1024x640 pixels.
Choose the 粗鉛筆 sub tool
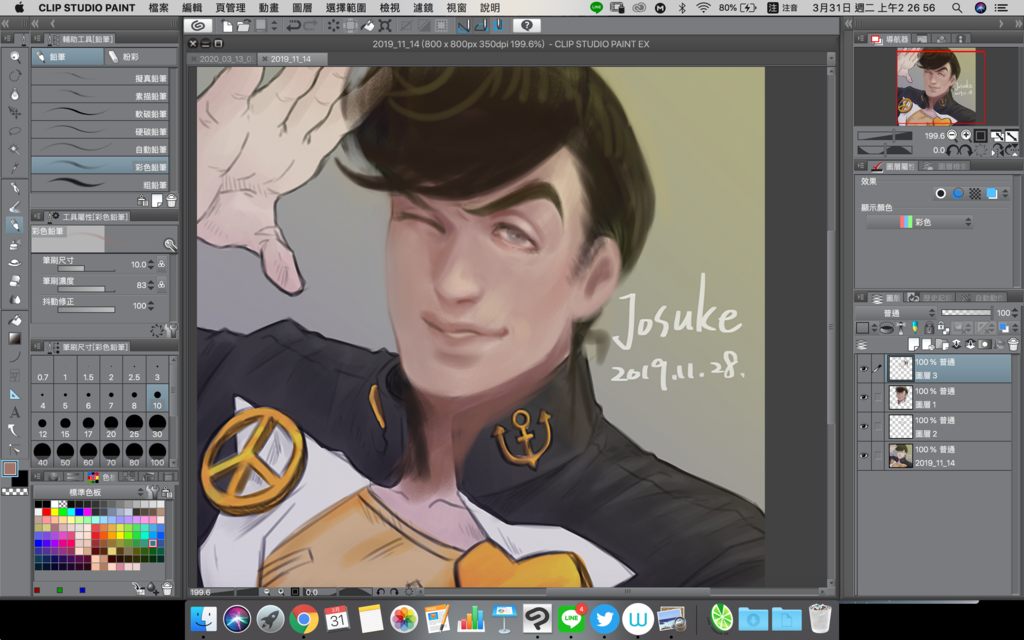[100, 184]
